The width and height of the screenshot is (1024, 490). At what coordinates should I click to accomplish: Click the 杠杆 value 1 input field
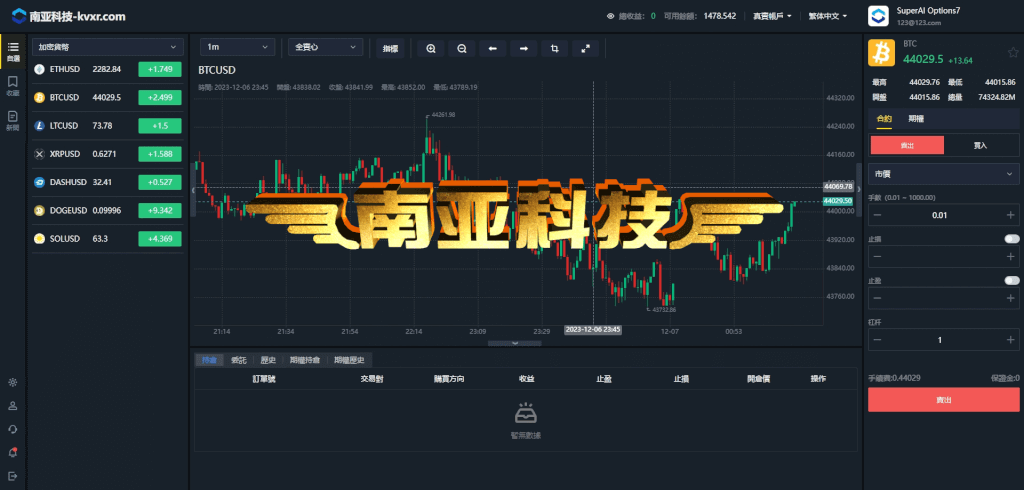944,340
